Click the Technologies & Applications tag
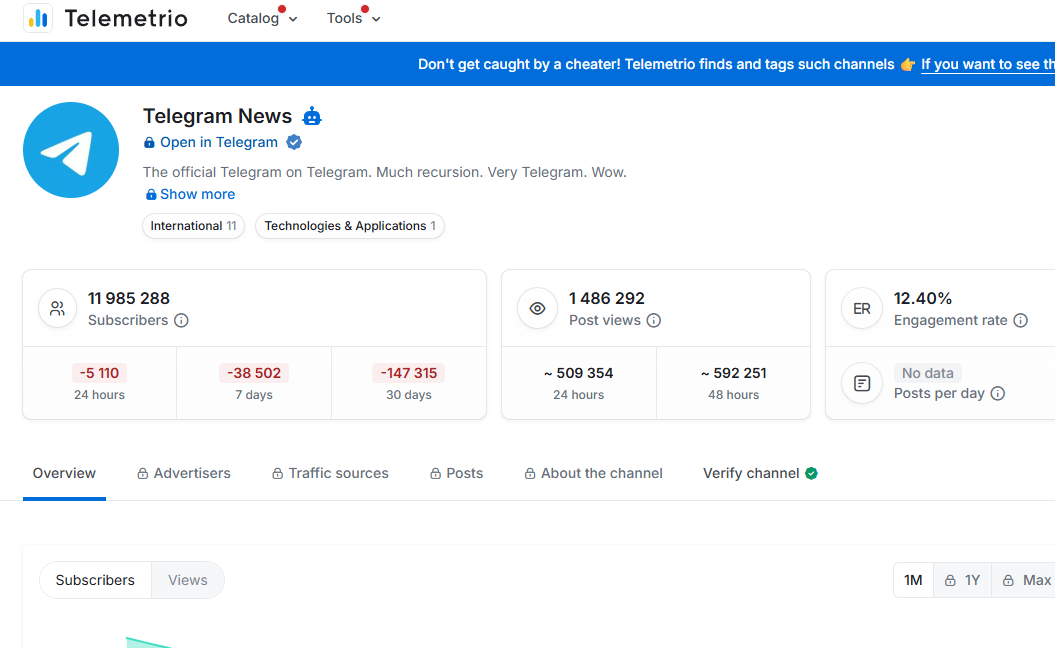Viewport: 1055px width, 648px height. tap(350, 226)
